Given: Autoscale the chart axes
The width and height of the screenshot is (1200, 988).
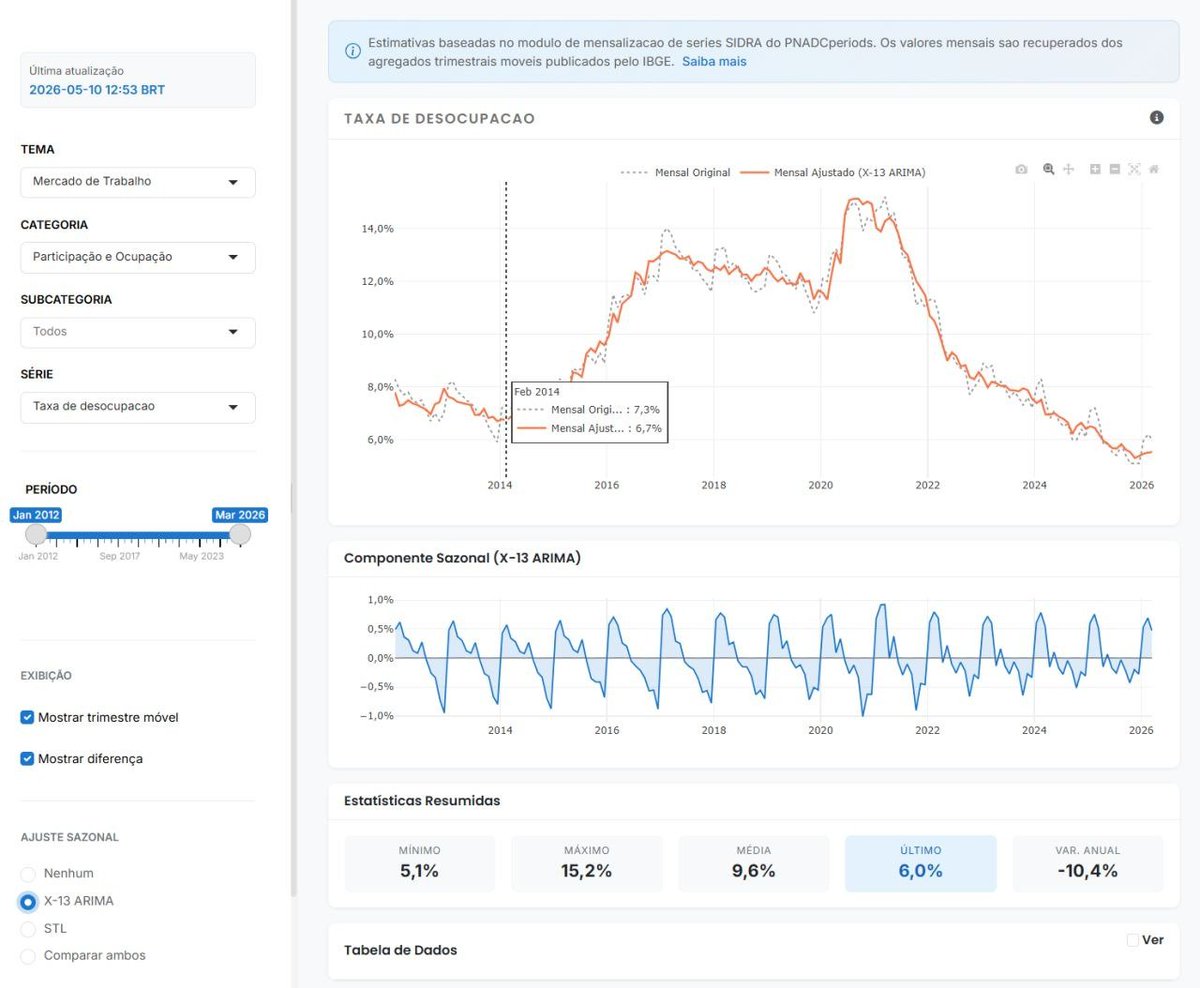Looking at the screenshot, I should (1134, 170).
